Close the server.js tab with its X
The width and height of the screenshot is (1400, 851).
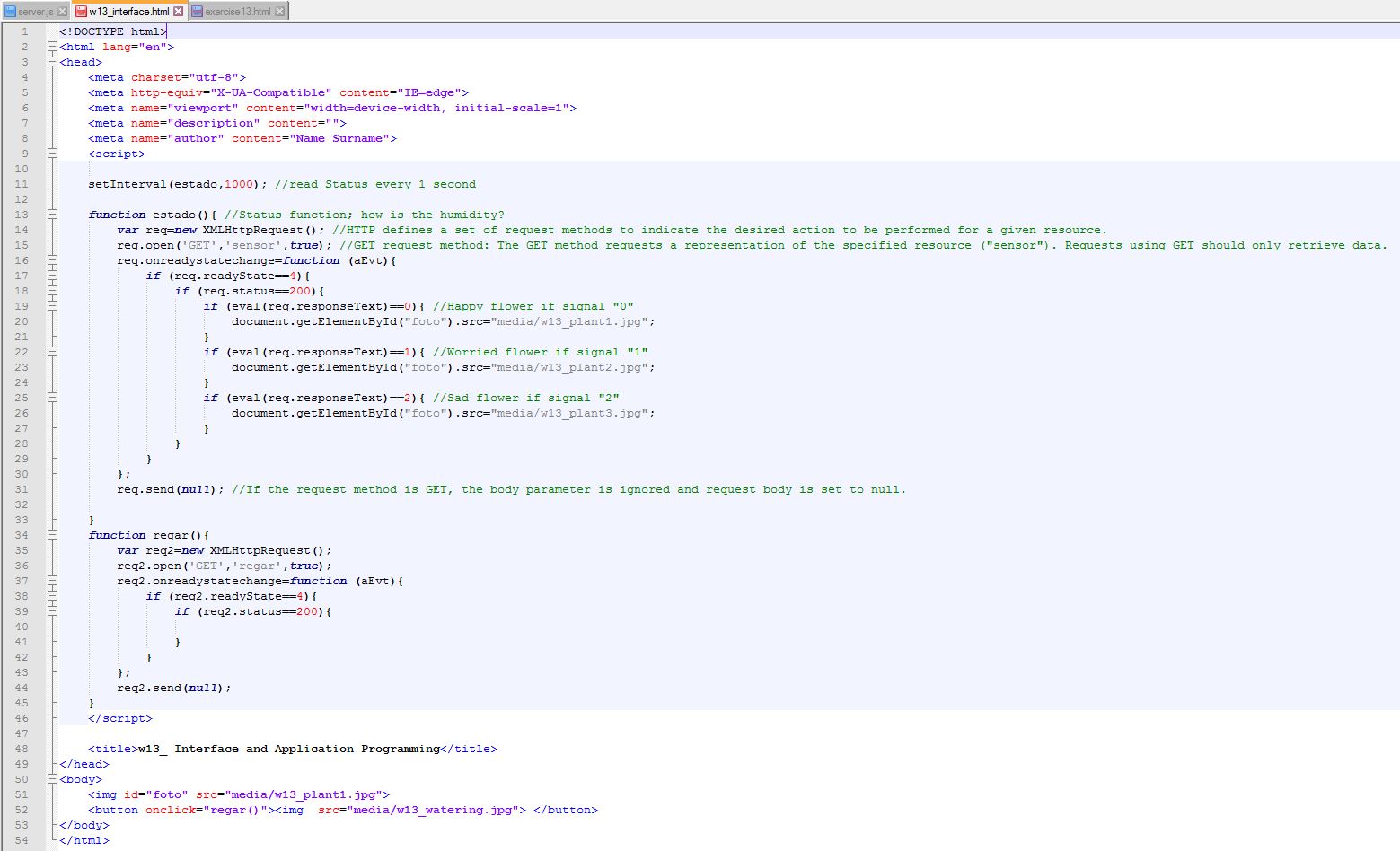(62, 12)
